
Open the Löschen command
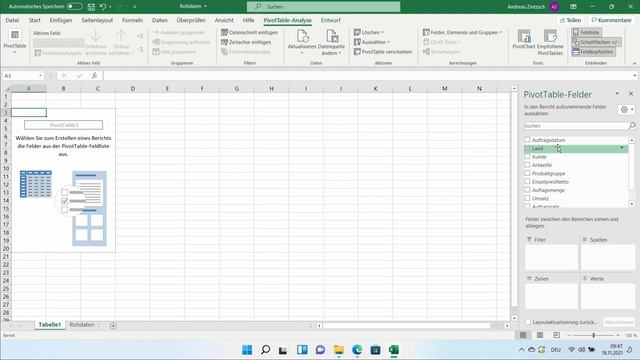point(369,32)
